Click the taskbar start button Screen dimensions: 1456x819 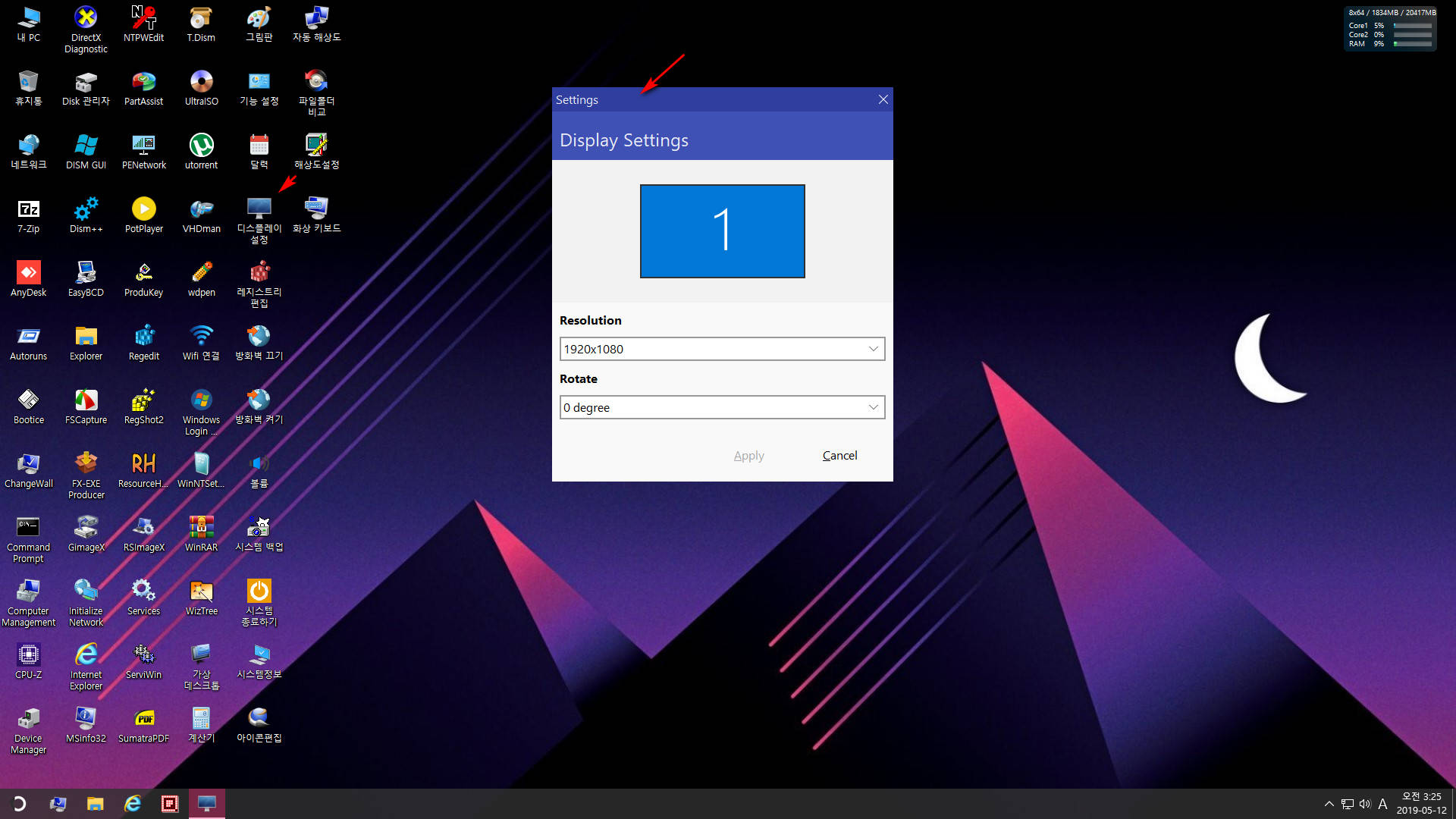[x=19, y=804]
